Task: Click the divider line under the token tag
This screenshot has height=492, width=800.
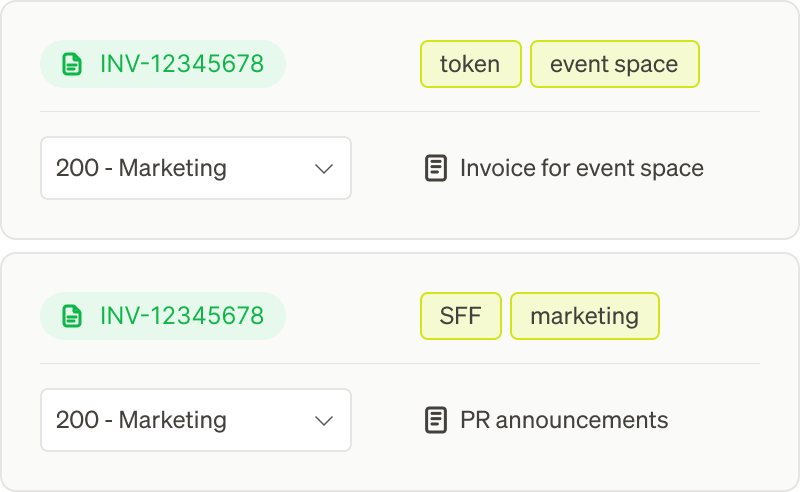Action: pos(470,111)
